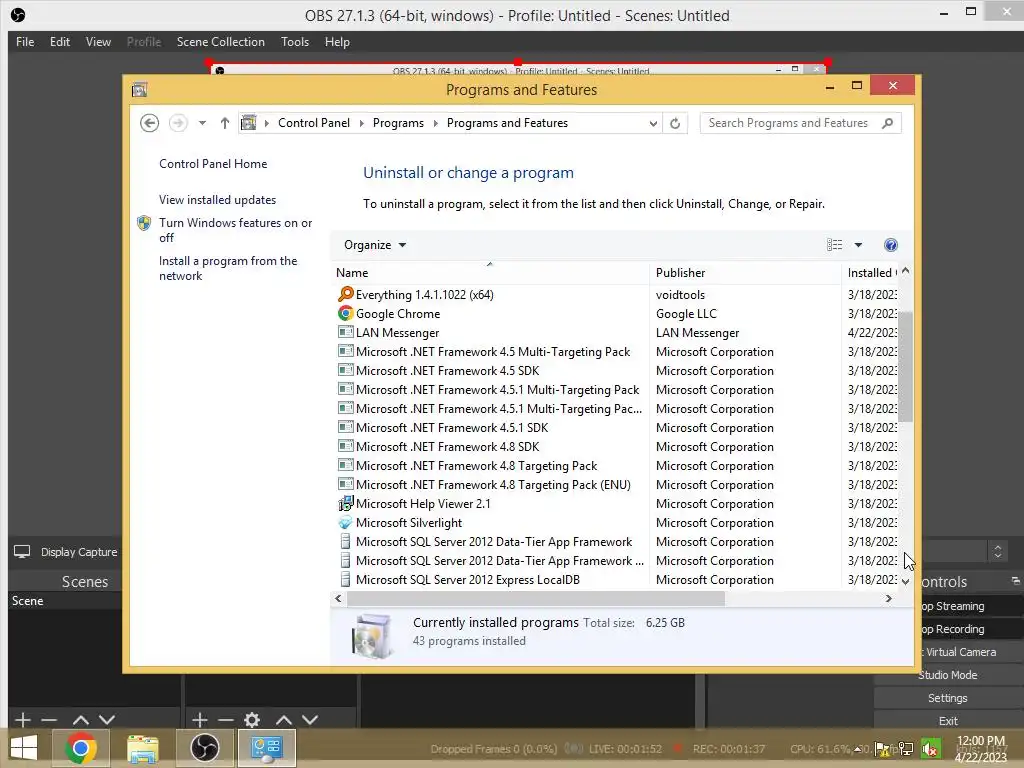Sort by Name column header
Image resolution: width=1024 pixels, height=768 pixels.
490,273
